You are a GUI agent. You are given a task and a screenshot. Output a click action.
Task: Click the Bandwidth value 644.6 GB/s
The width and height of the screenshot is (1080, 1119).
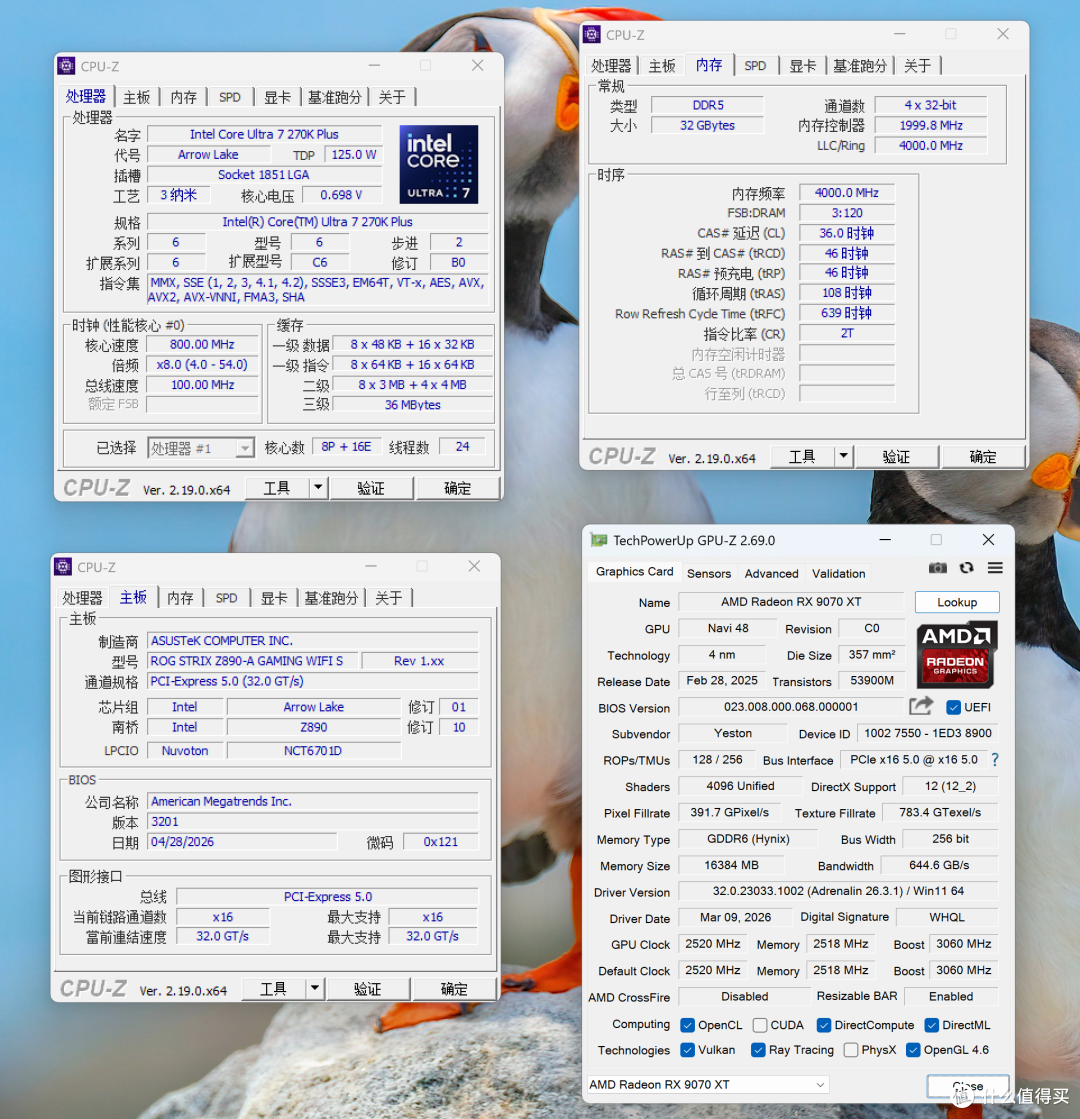pos(939,865)
